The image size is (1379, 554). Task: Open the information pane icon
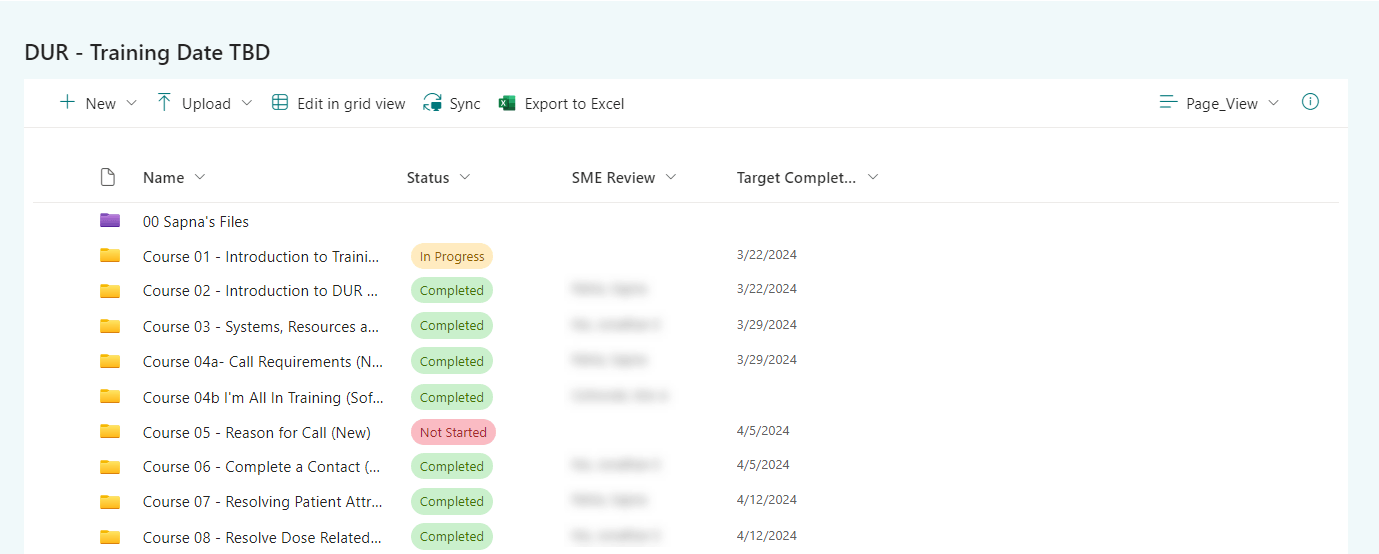coord(1310,102)
